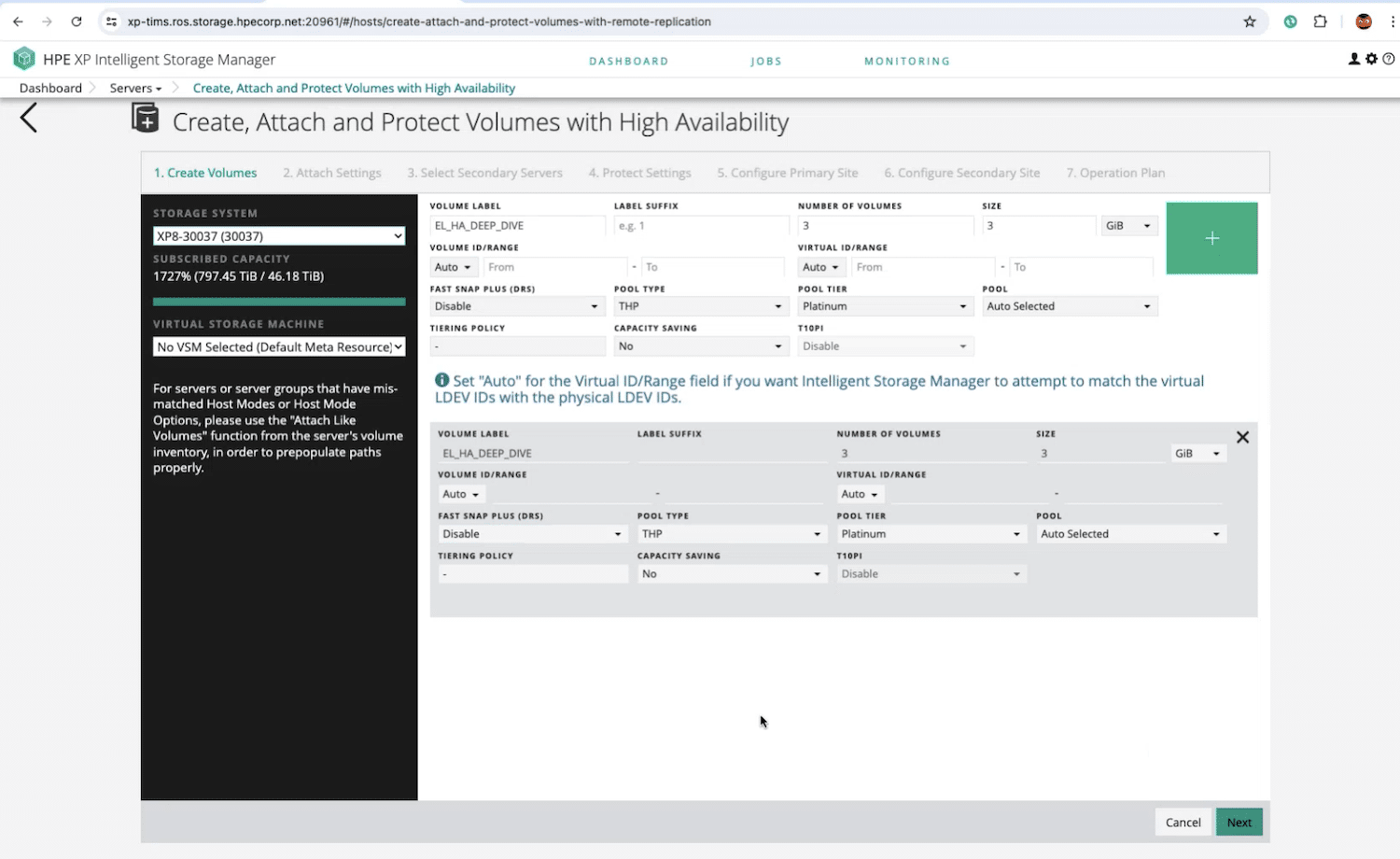Select step 6 Configure Secondary Site

[962, 173]
